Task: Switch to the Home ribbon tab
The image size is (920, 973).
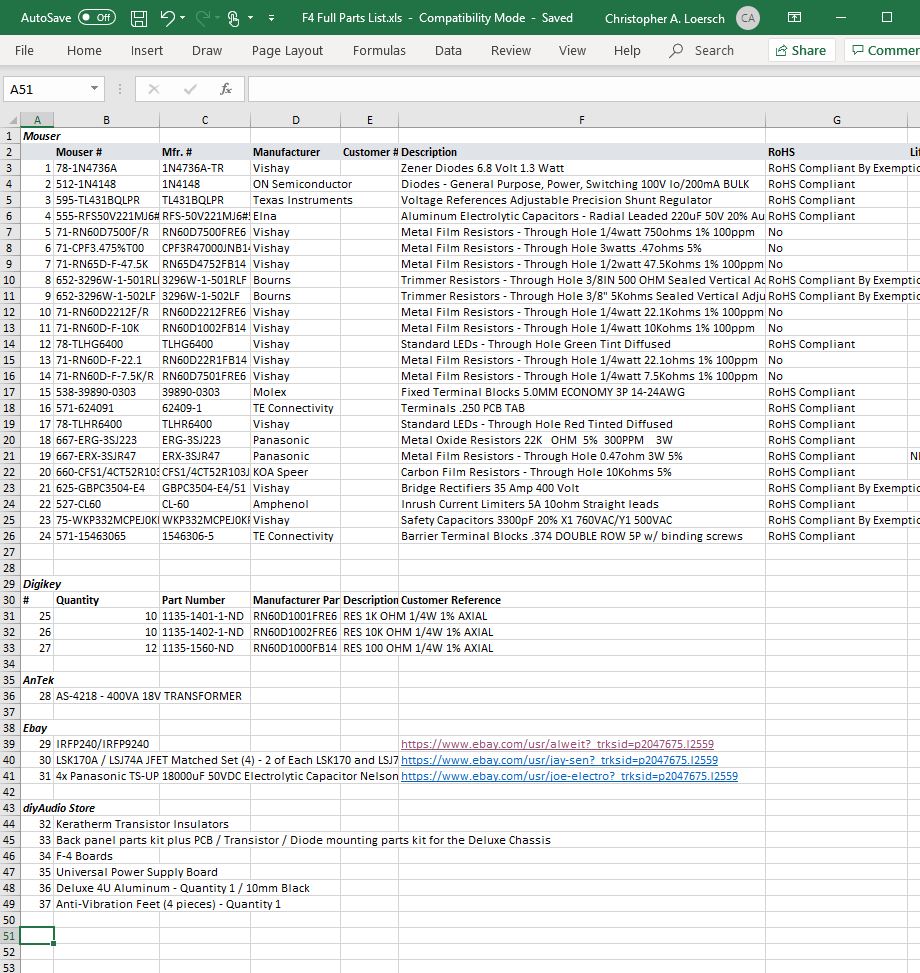Action: [x=84, y=50]
